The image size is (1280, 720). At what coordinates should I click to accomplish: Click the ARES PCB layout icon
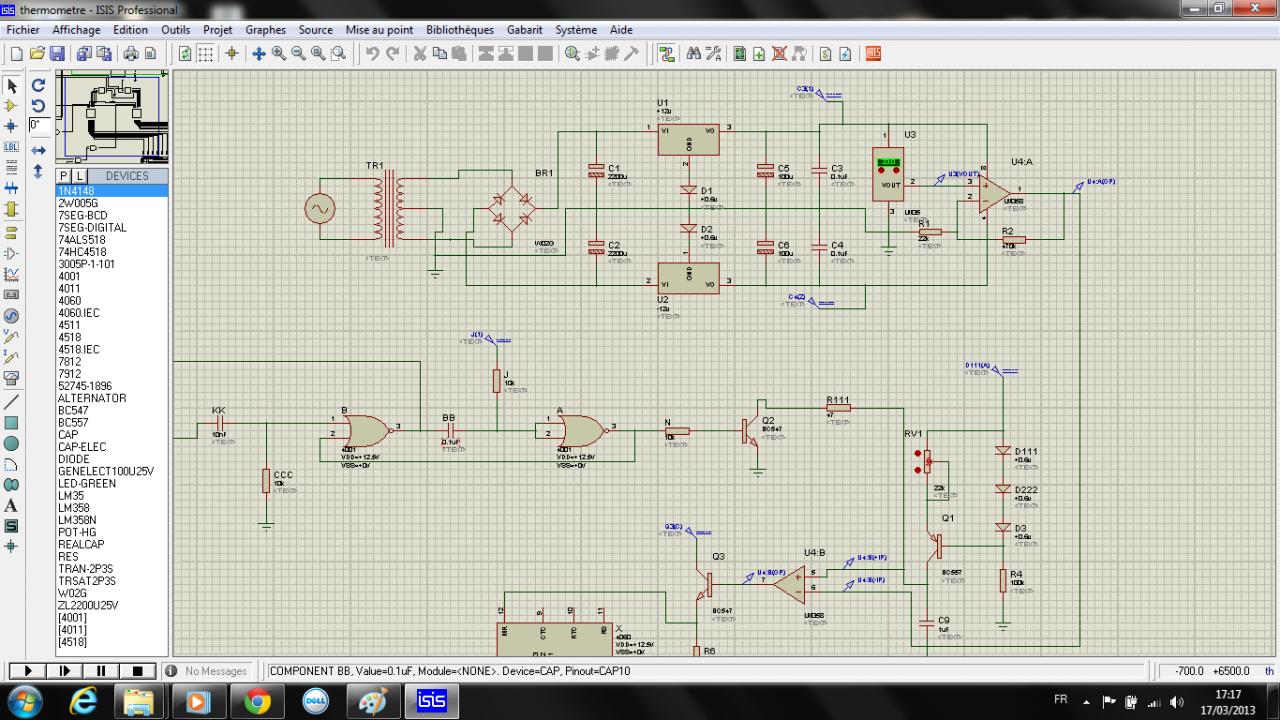pyautogui.click(x=872, y=54)
